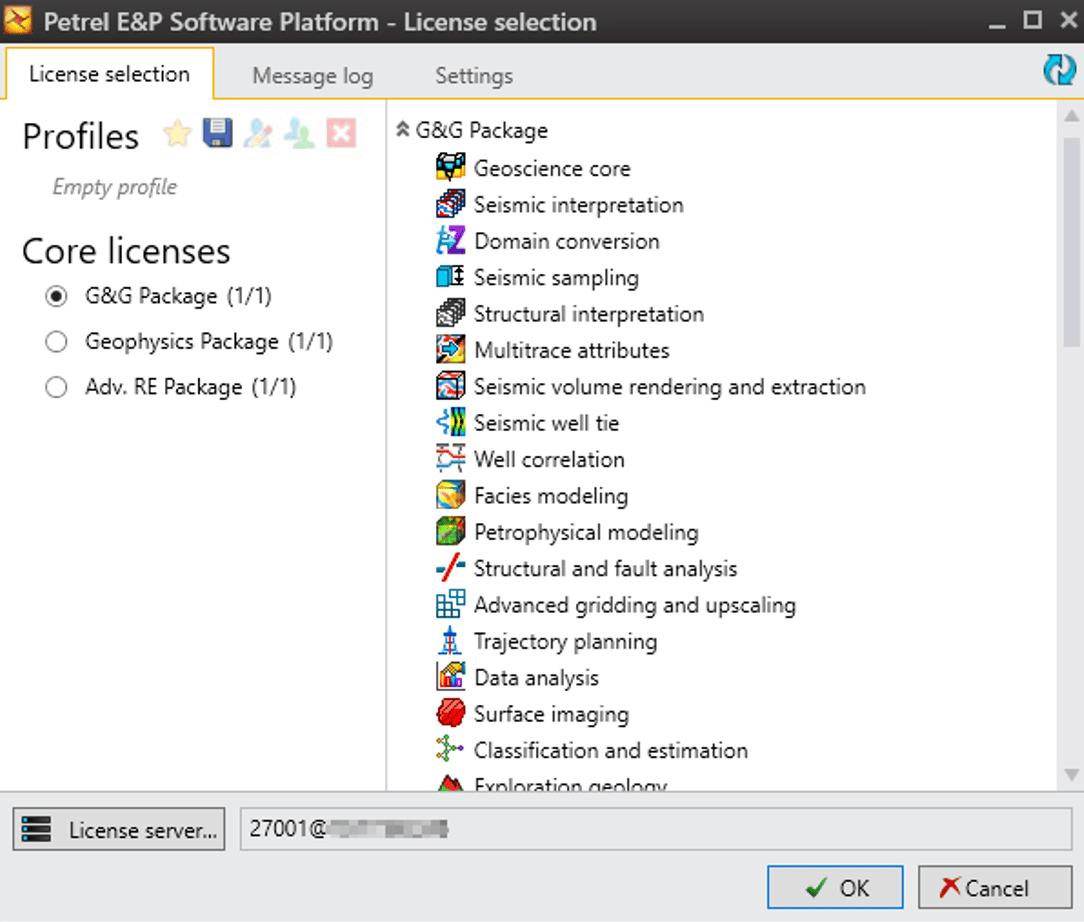Image resolution: width=1084 pixels, height=922 pixels.
Task: Click the Trajectory planning module icon
Action: (451, 641)
